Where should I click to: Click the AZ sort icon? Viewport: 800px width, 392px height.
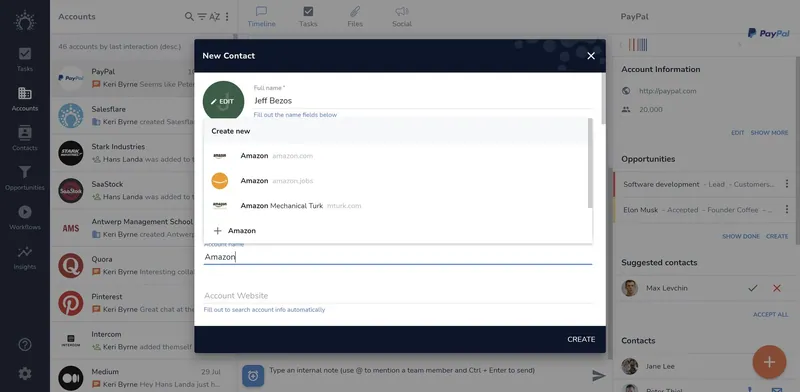coord(215,17)
